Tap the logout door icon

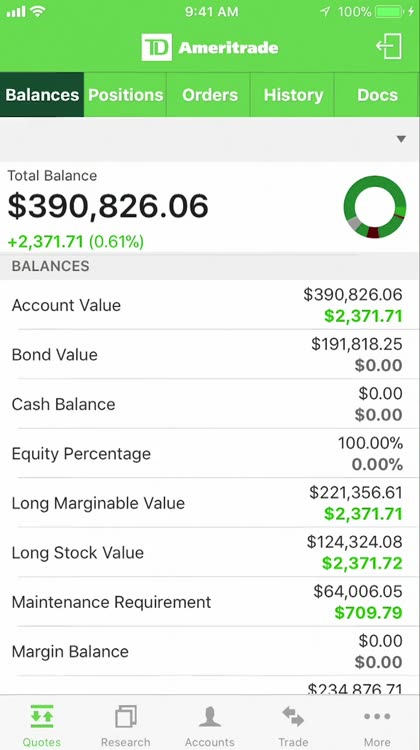[388, 46]
